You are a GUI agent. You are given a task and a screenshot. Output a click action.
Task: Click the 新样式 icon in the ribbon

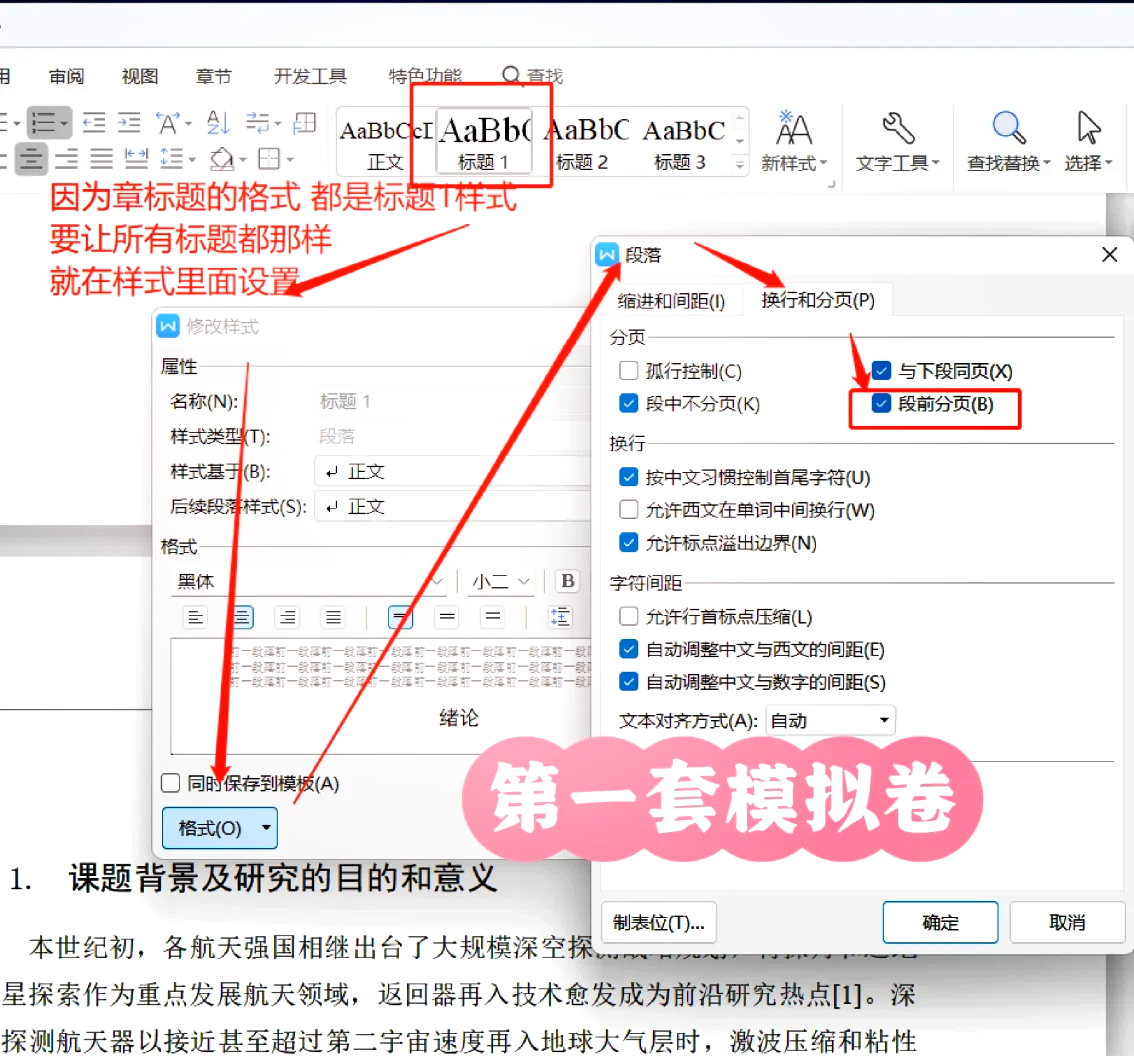tap(794, 130)
